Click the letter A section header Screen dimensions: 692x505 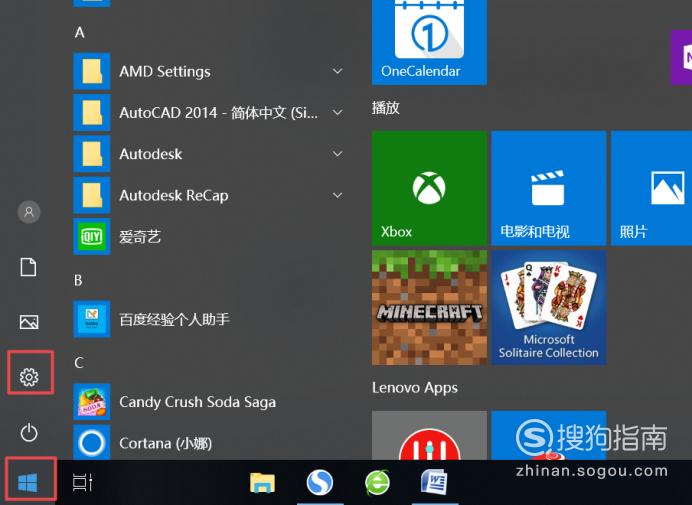click(79, 32)
